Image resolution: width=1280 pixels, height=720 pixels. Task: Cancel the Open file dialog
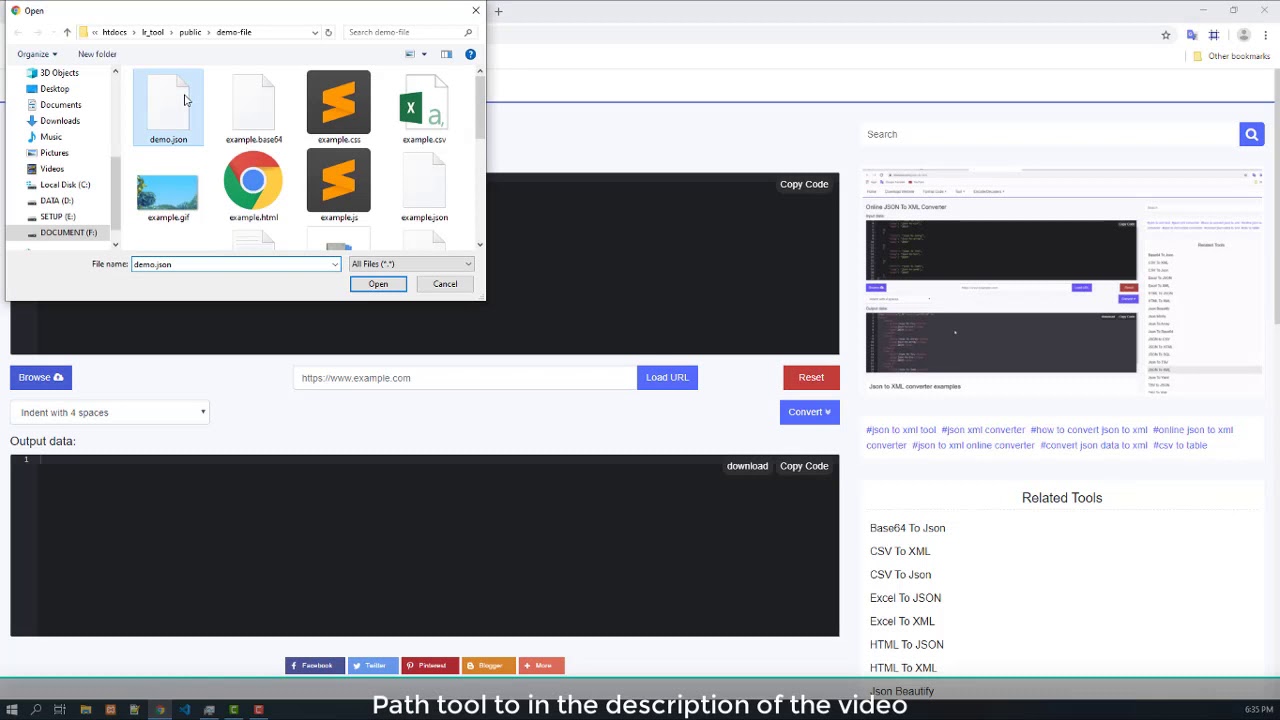click(445, 284)
